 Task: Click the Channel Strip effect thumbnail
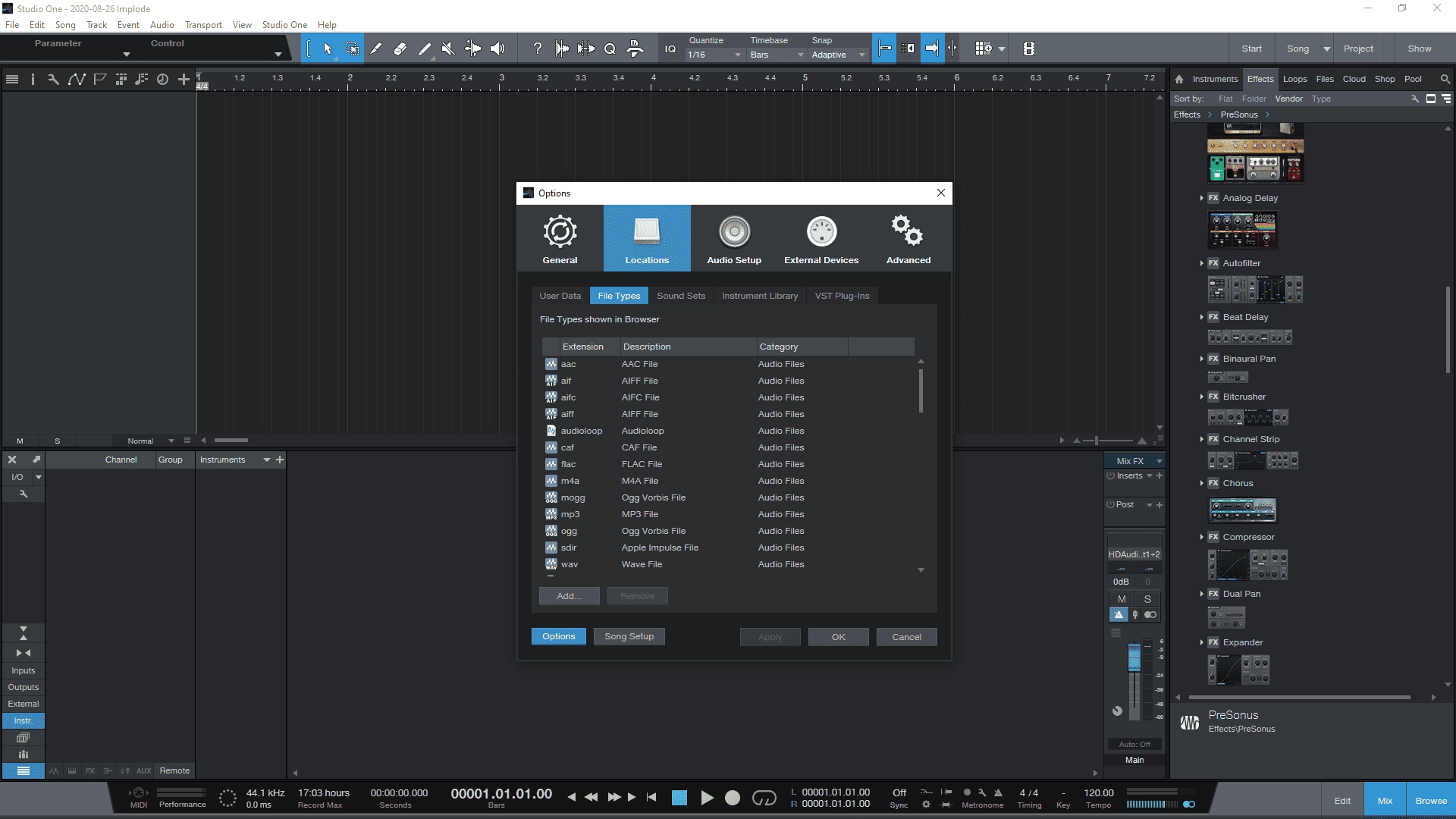point(1252,460)
